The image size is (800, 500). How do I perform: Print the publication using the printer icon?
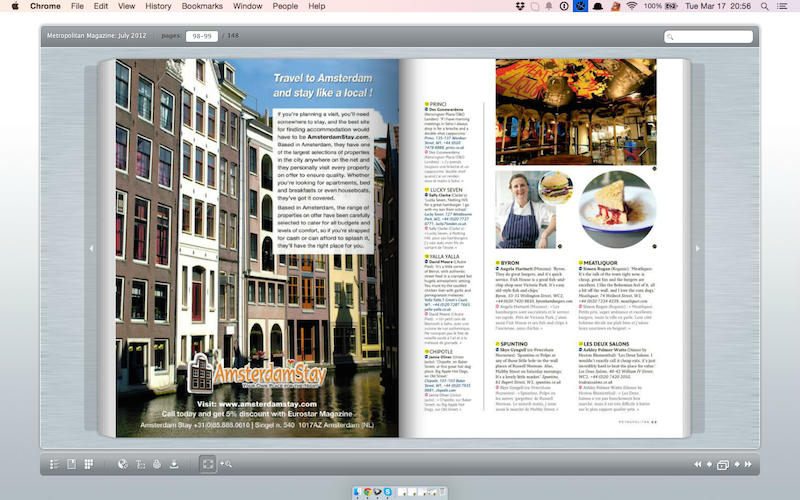point(157,464)
